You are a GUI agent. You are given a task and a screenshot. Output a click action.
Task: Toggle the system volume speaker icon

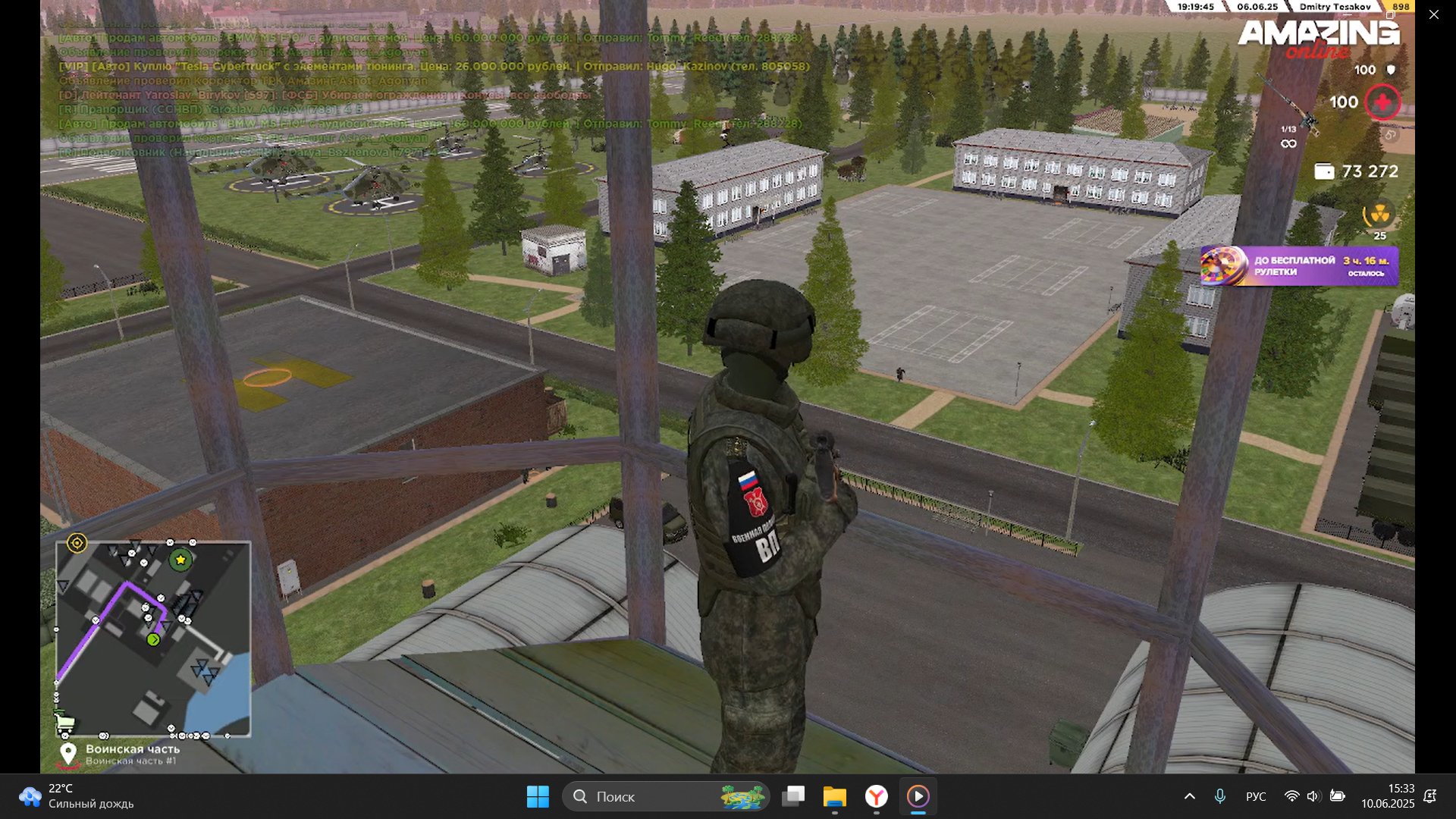pyautogui.click(x=1313, y=796)
